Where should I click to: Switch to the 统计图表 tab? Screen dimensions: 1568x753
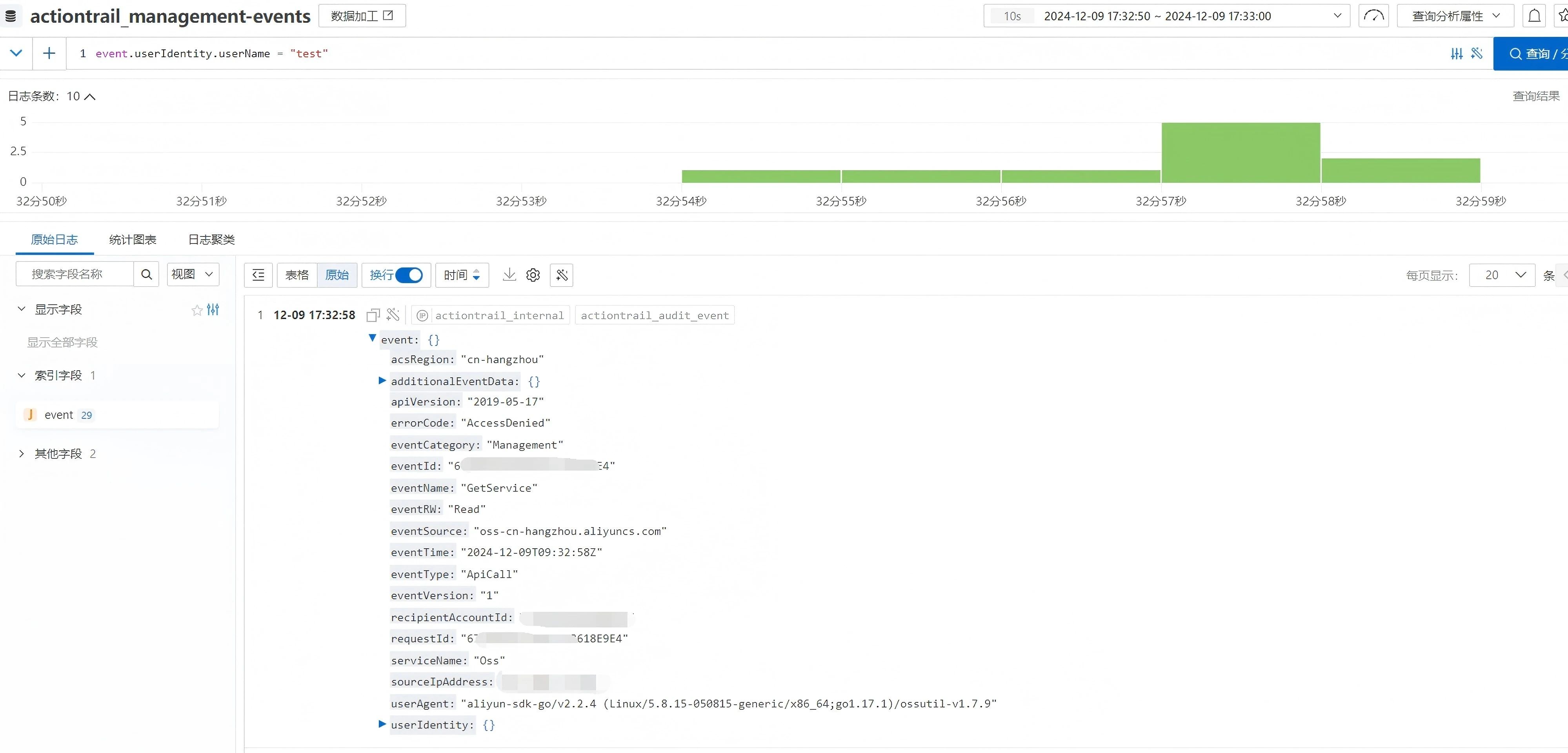(x=133, y=240)
